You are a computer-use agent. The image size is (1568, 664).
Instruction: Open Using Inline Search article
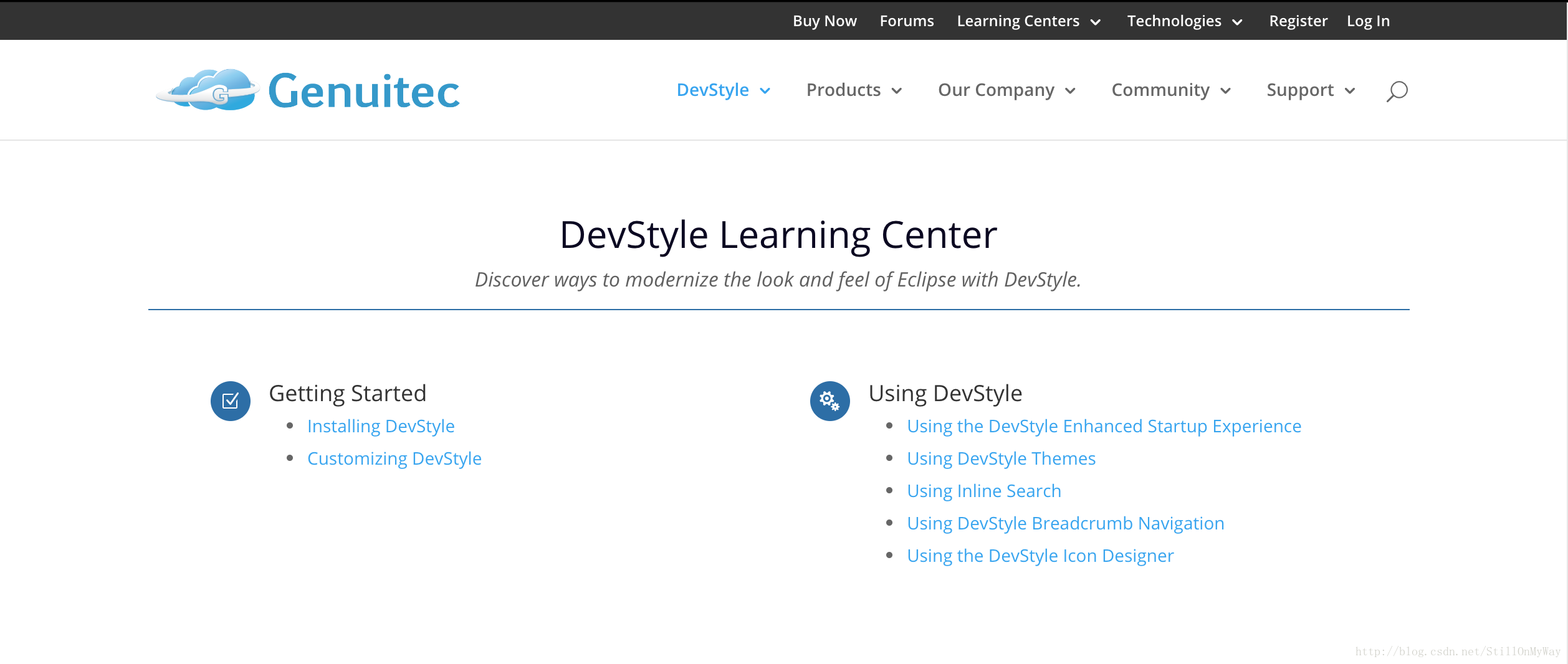984,491
